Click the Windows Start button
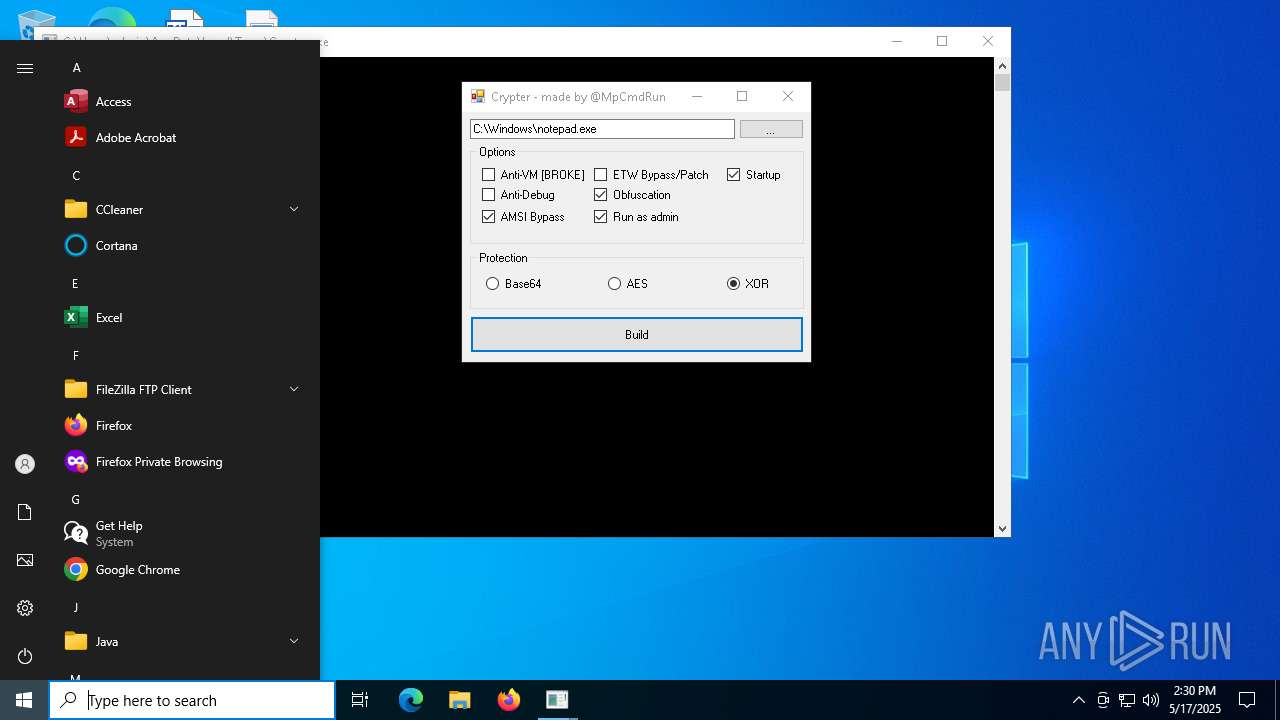This screenshot has height=720, width=1280. click(x=24, y=700)
